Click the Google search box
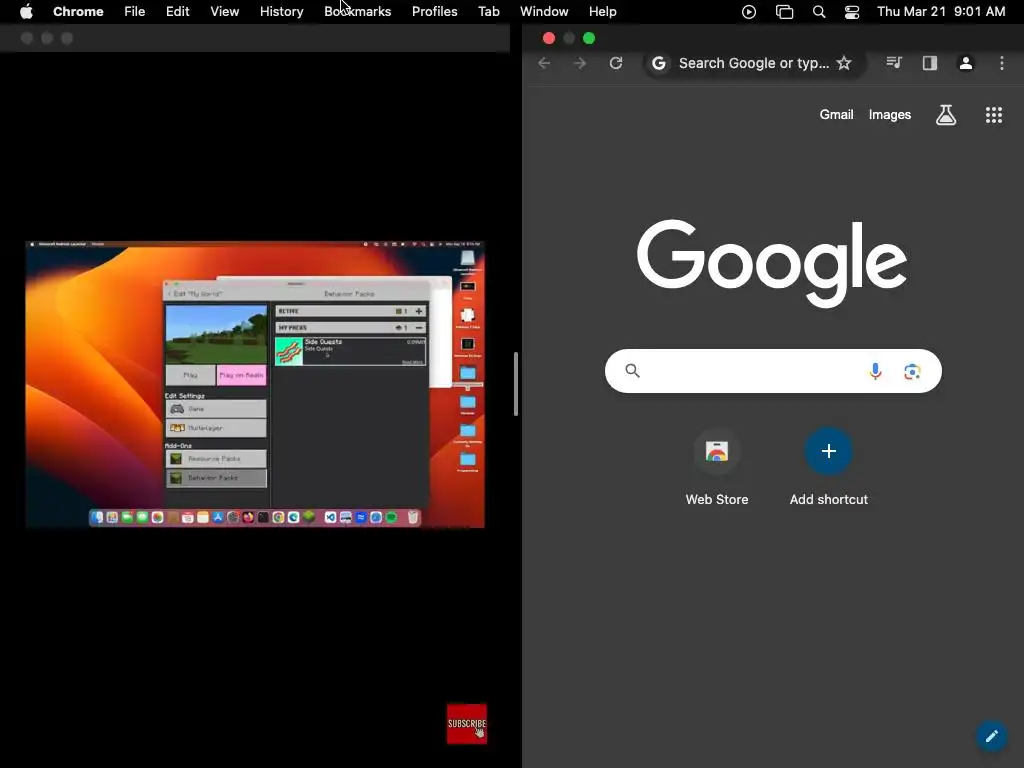 (x=773, y=371)
